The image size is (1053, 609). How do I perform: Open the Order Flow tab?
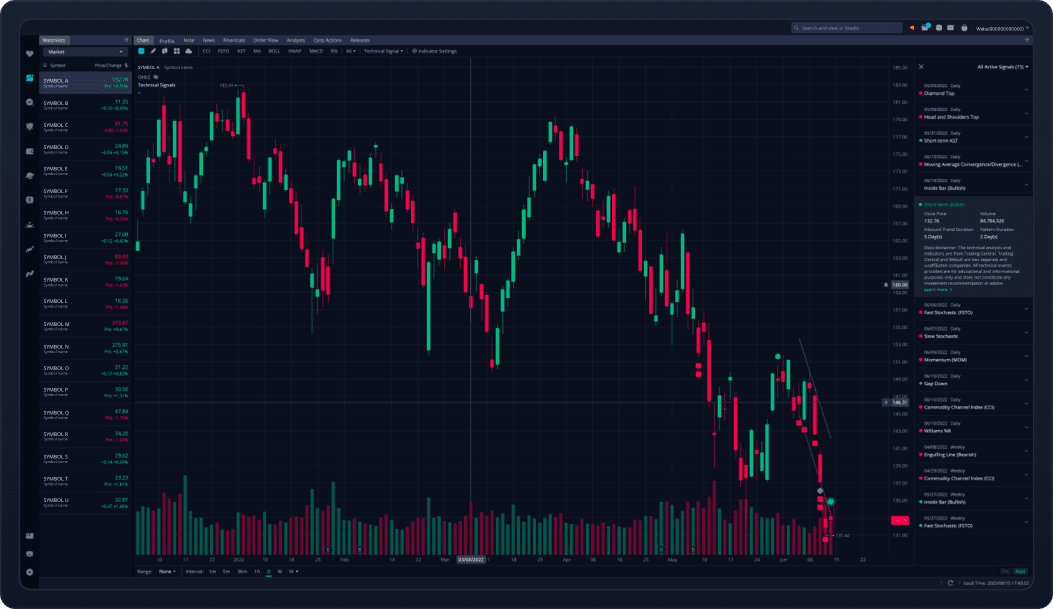[267, 40]
